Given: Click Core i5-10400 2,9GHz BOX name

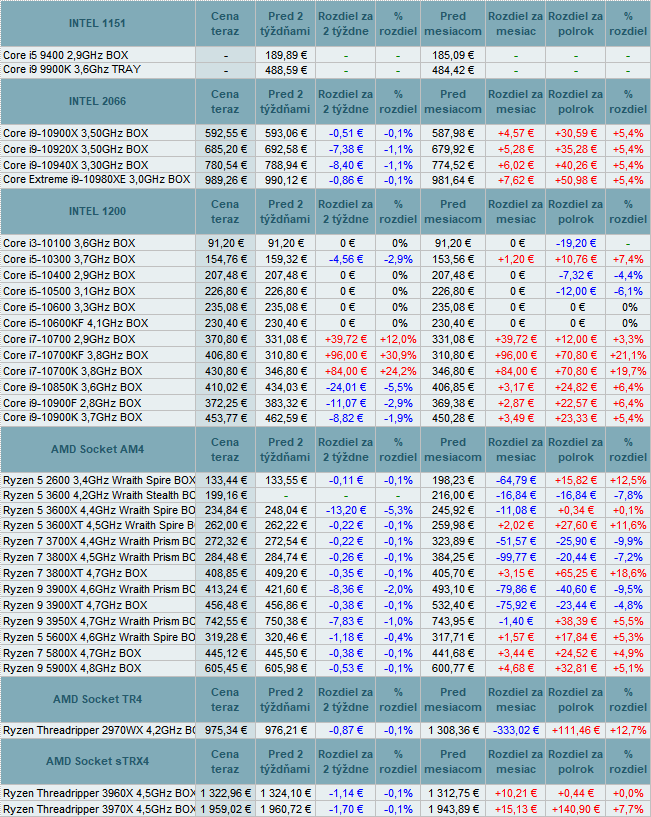Looking at the screenshot, I should coord(69,275).
